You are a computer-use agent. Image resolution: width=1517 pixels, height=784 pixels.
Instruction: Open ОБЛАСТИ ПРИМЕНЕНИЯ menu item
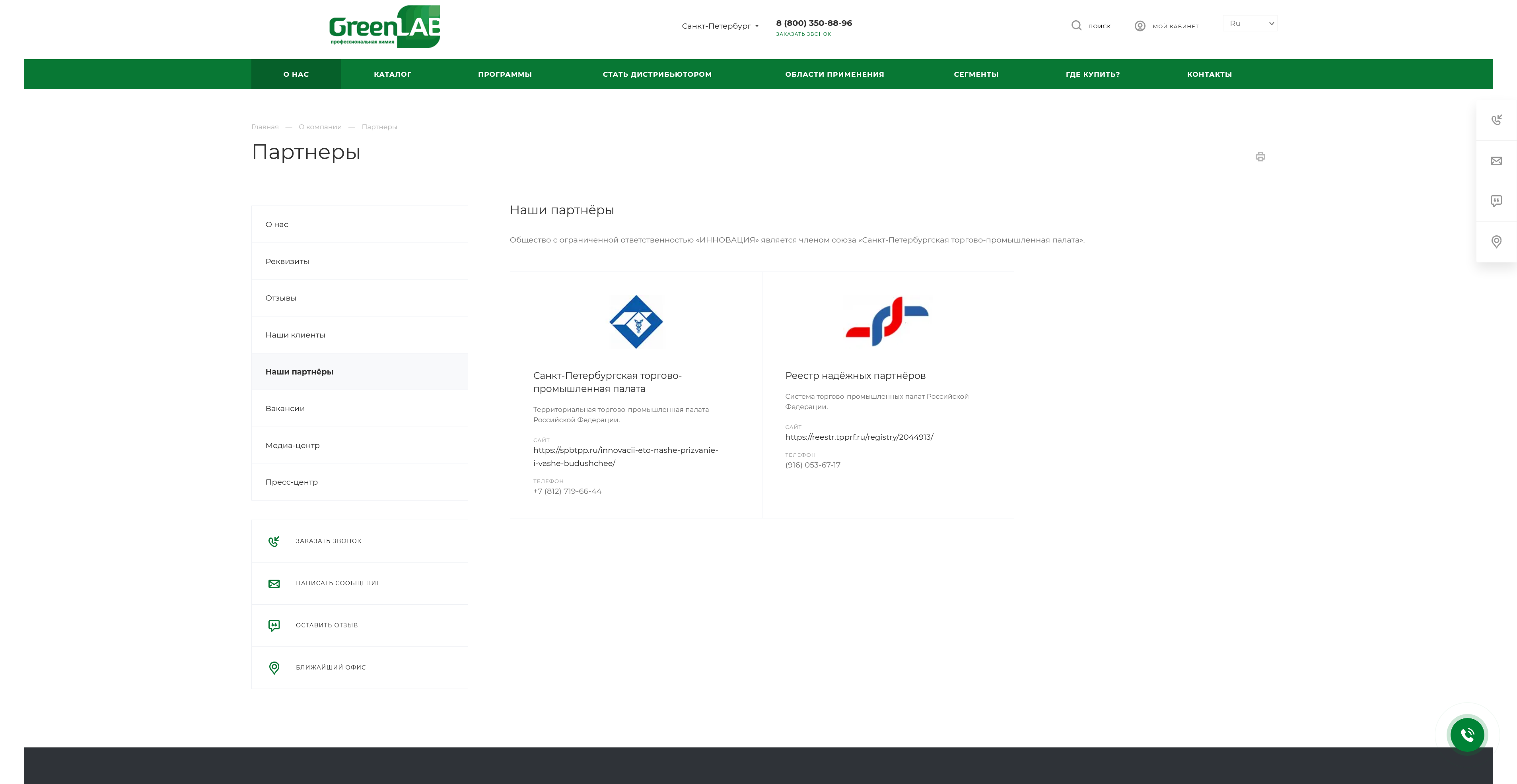coord(834,74)
